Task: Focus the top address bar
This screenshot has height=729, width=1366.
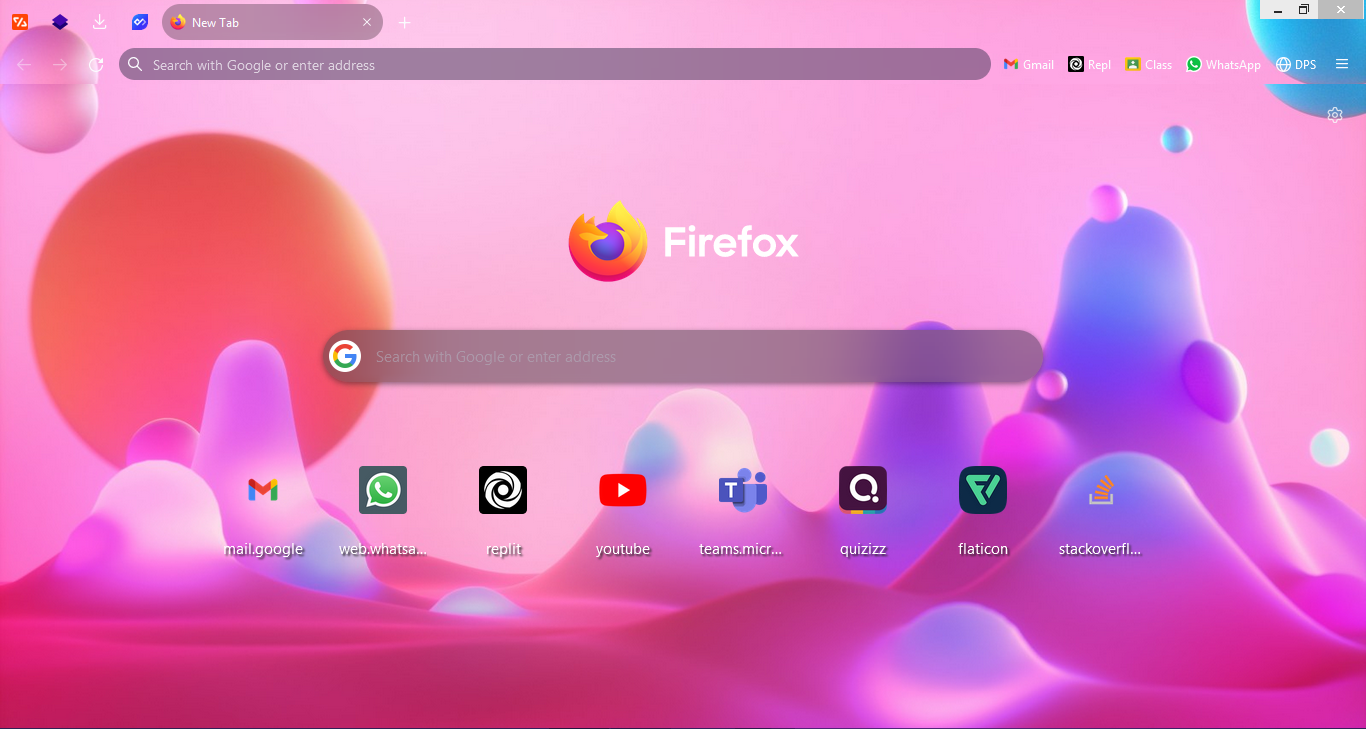Action: coord(555,65)
